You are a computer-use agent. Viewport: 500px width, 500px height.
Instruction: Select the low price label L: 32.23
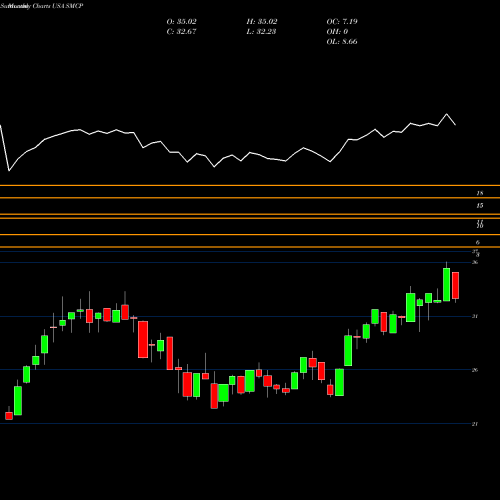pyautogui.click(x=261, y=32)
